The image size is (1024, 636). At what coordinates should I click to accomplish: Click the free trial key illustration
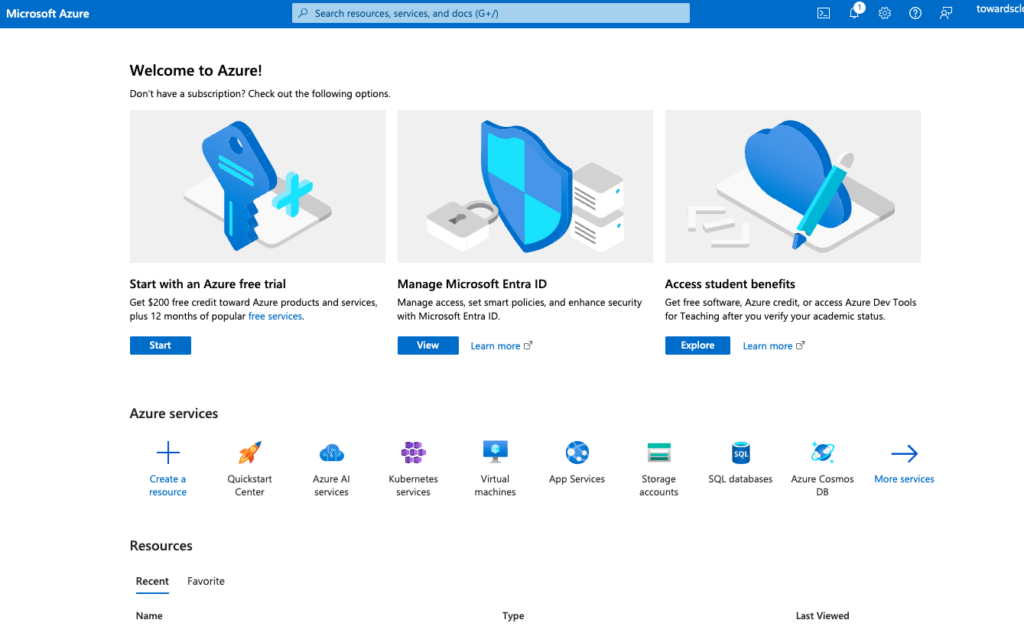tap(257, 186)
